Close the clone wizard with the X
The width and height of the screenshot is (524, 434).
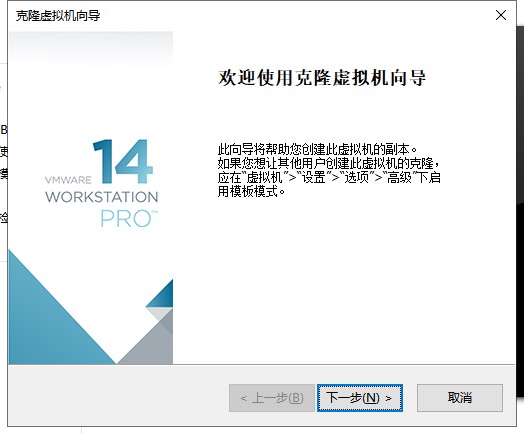[x=501, y=15]
